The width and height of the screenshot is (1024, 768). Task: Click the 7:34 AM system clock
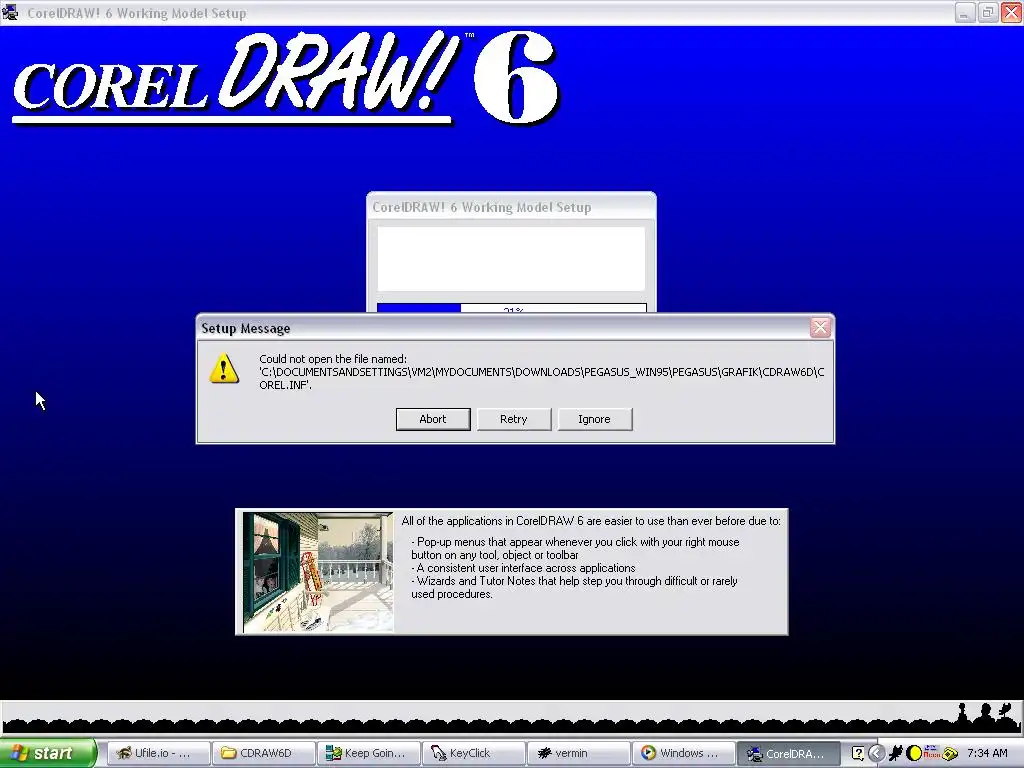[x=987, y=753]
